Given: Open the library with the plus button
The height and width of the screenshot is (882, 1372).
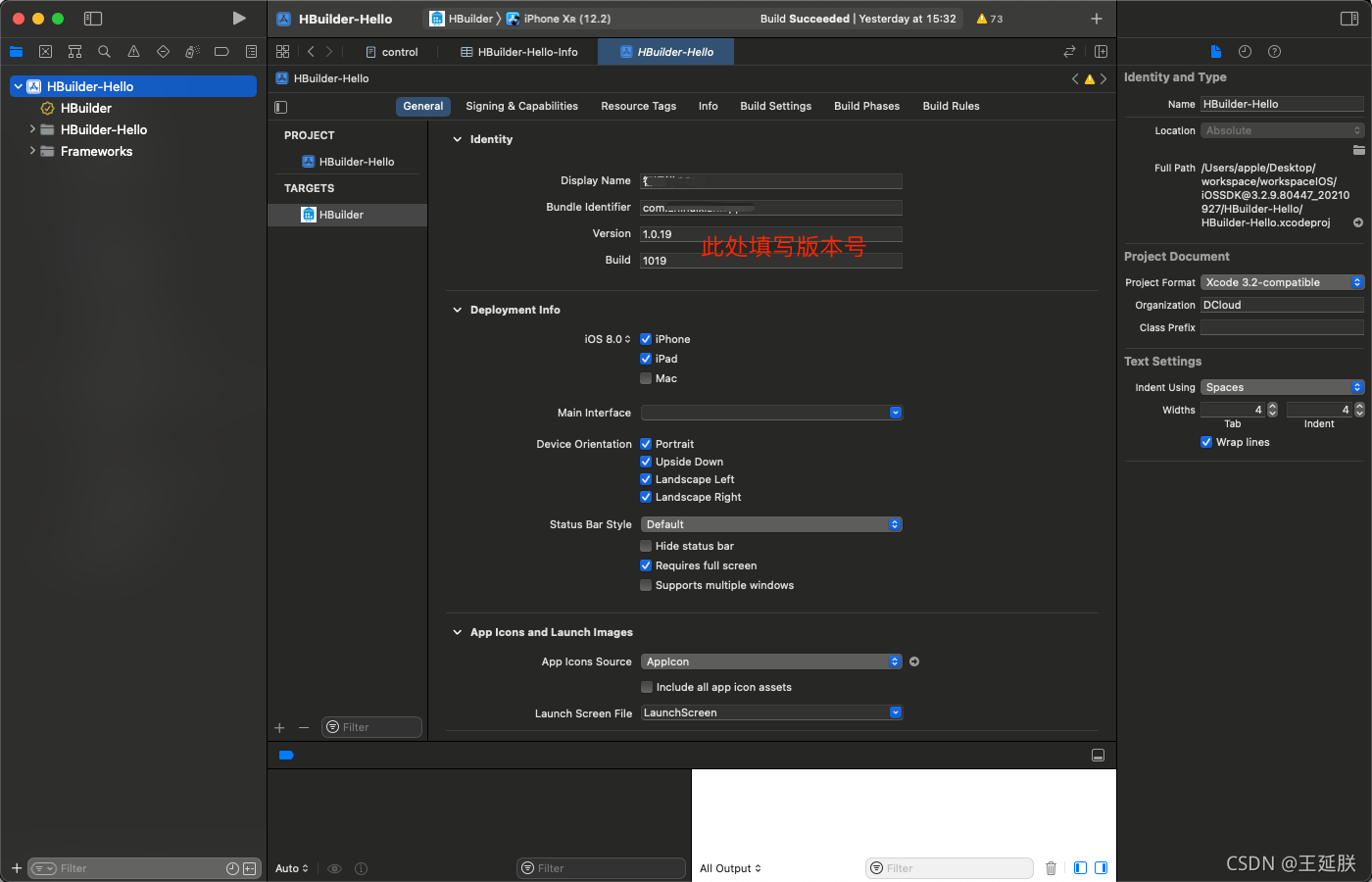Looking at the screenshot, I should coord(1097,19).
